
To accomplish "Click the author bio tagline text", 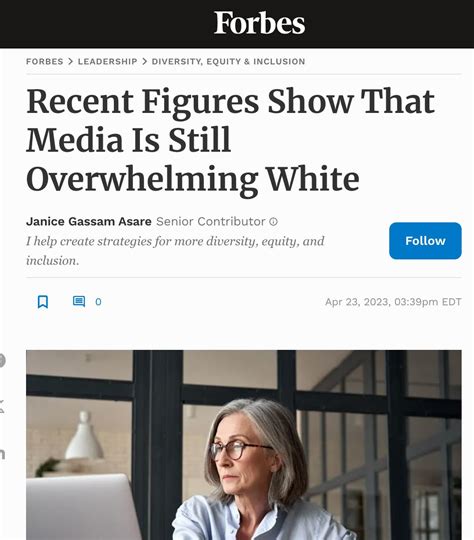I will pos(175,251).
